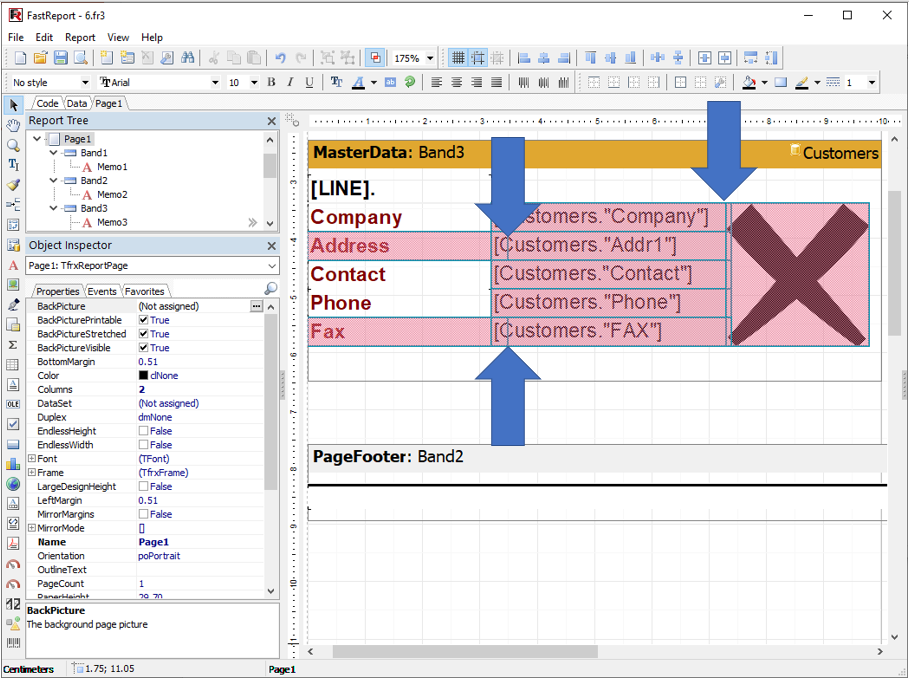Click the Name property value Page1
The image size is (909, 678).
coord(154,542)
